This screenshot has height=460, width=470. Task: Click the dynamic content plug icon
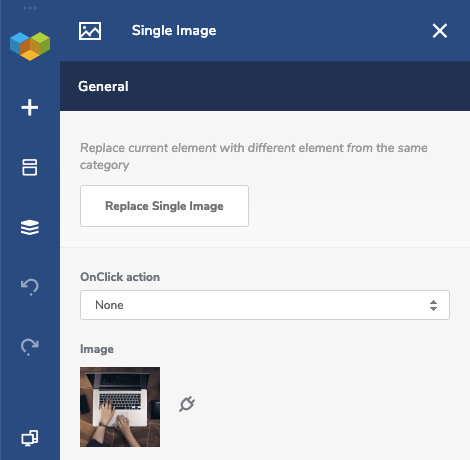click(x=187, y=404)
